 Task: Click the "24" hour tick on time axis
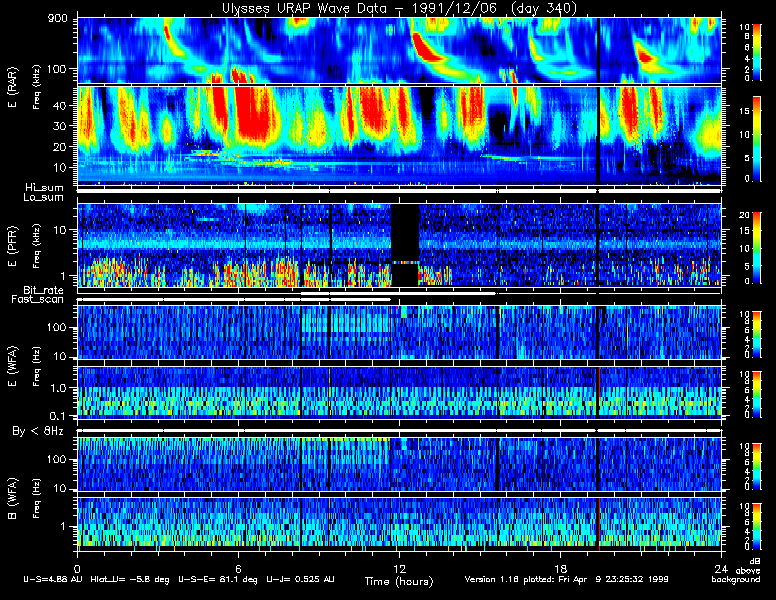click(x=721, y=568)
